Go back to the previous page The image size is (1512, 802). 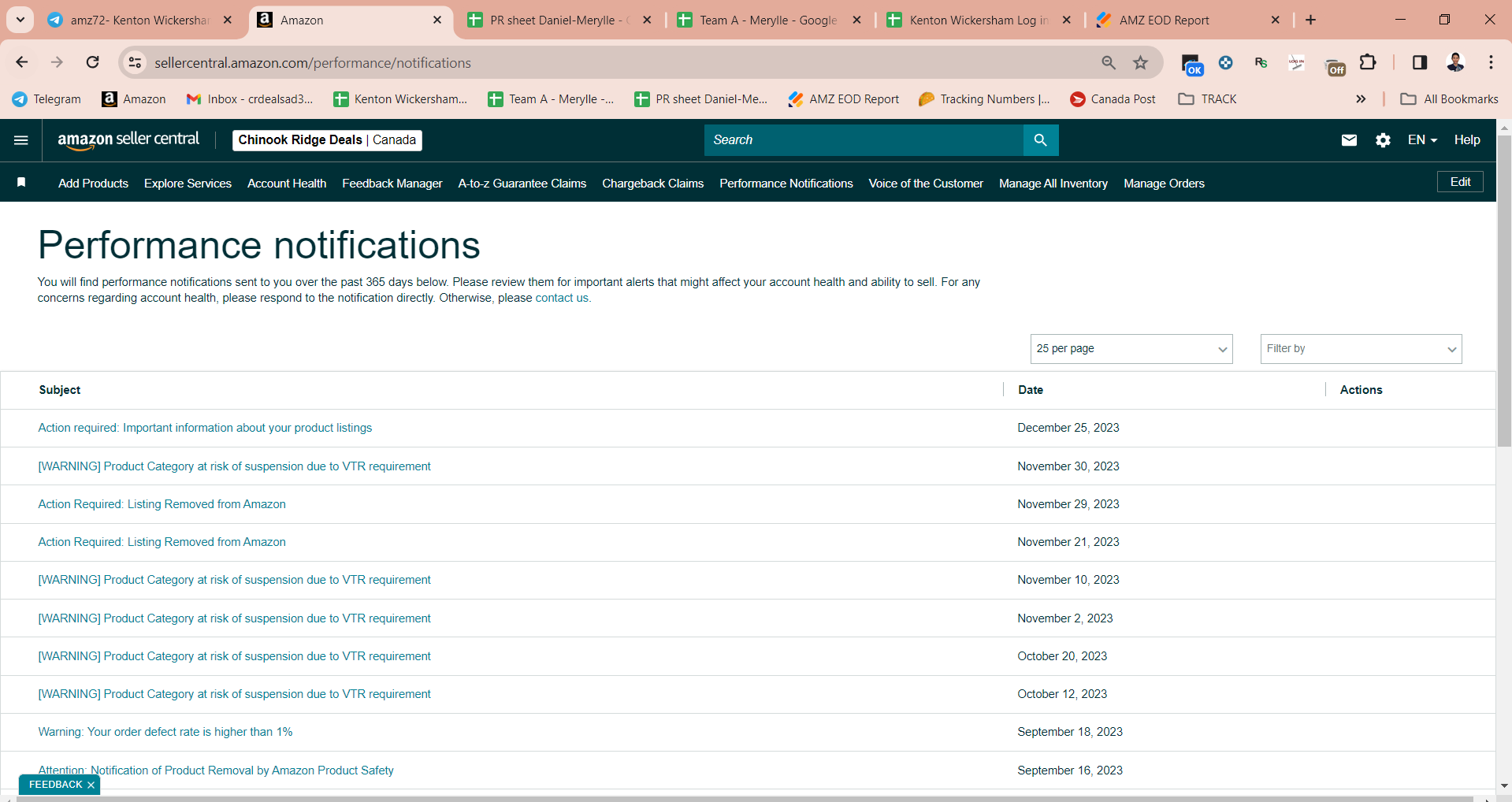point(22,62)
